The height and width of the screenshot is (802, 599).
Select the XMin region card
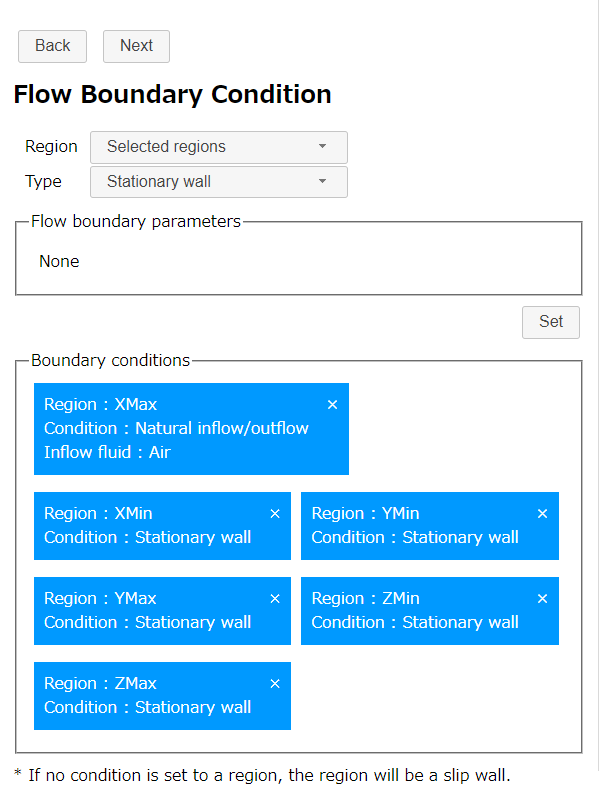click(162, 526)
